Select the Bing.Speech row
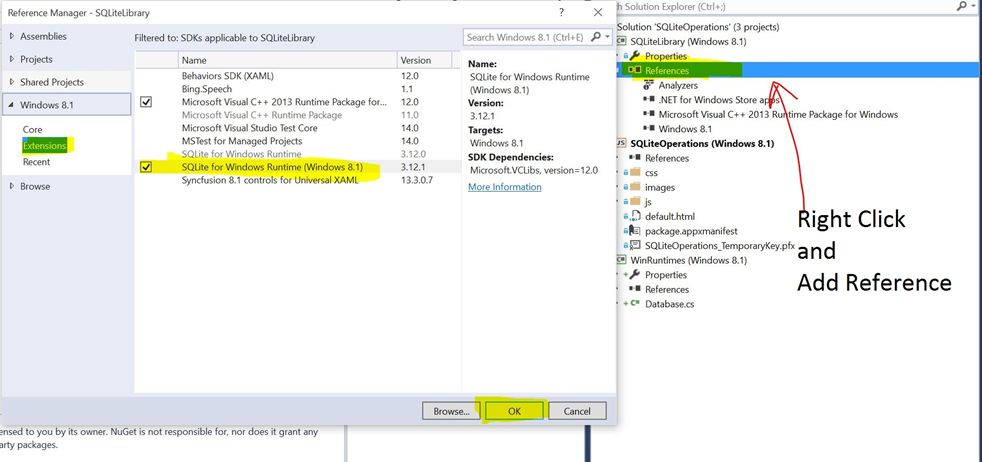Image resolution: width=982 pixels, height=462 pixels. pos(297,89)
